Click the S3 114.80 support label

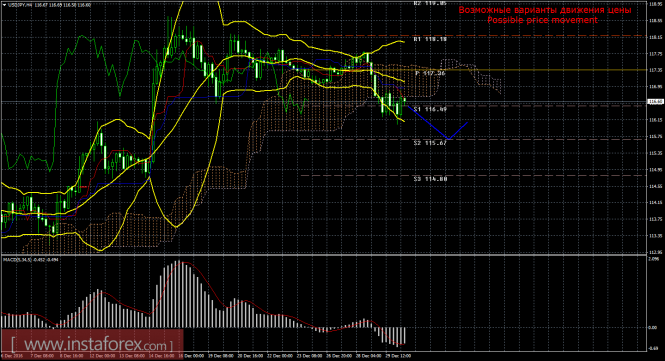(x=430, y=179)
